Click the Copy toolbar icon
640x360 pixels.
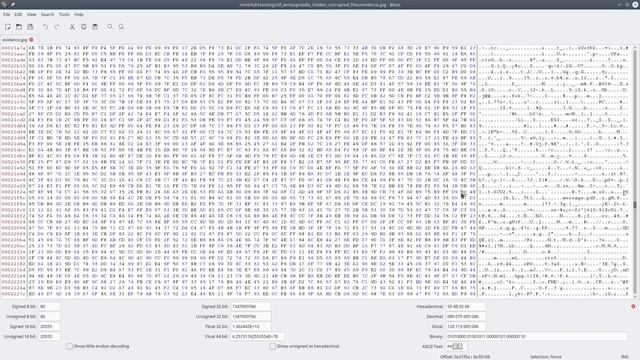click(83, 27)
